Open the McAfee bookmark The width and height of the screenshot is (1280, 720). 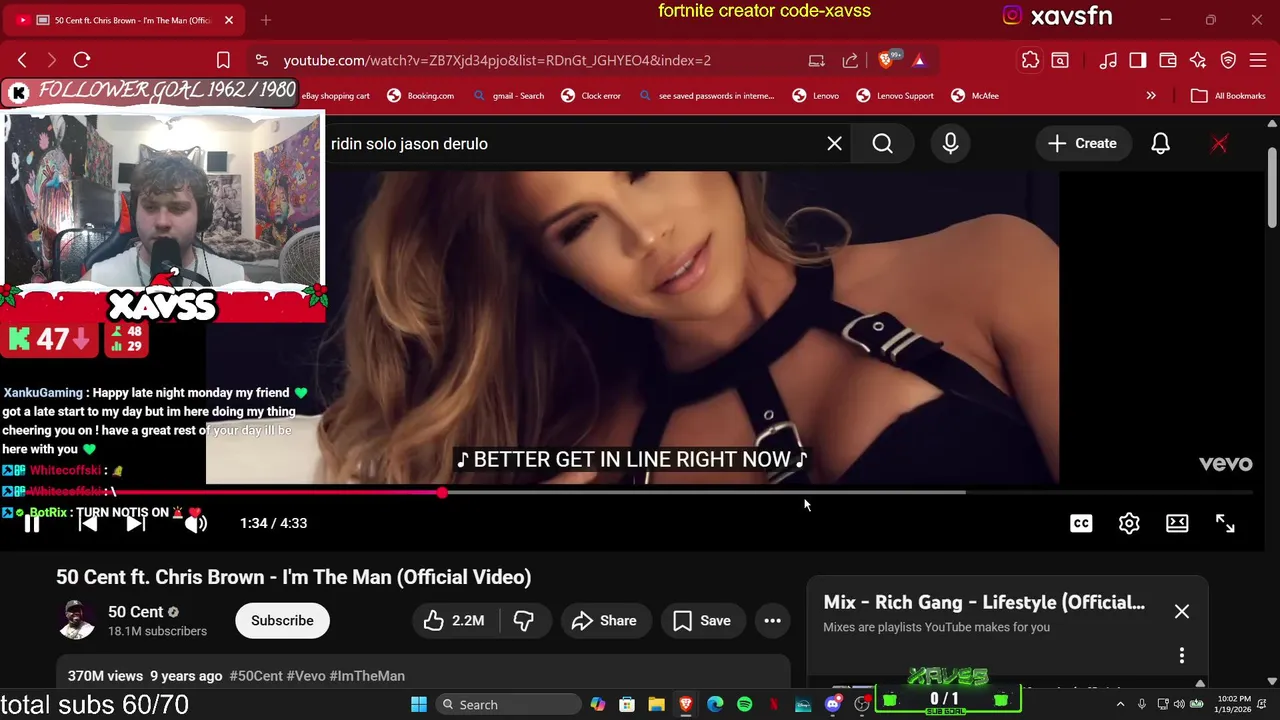coord(975,96)
